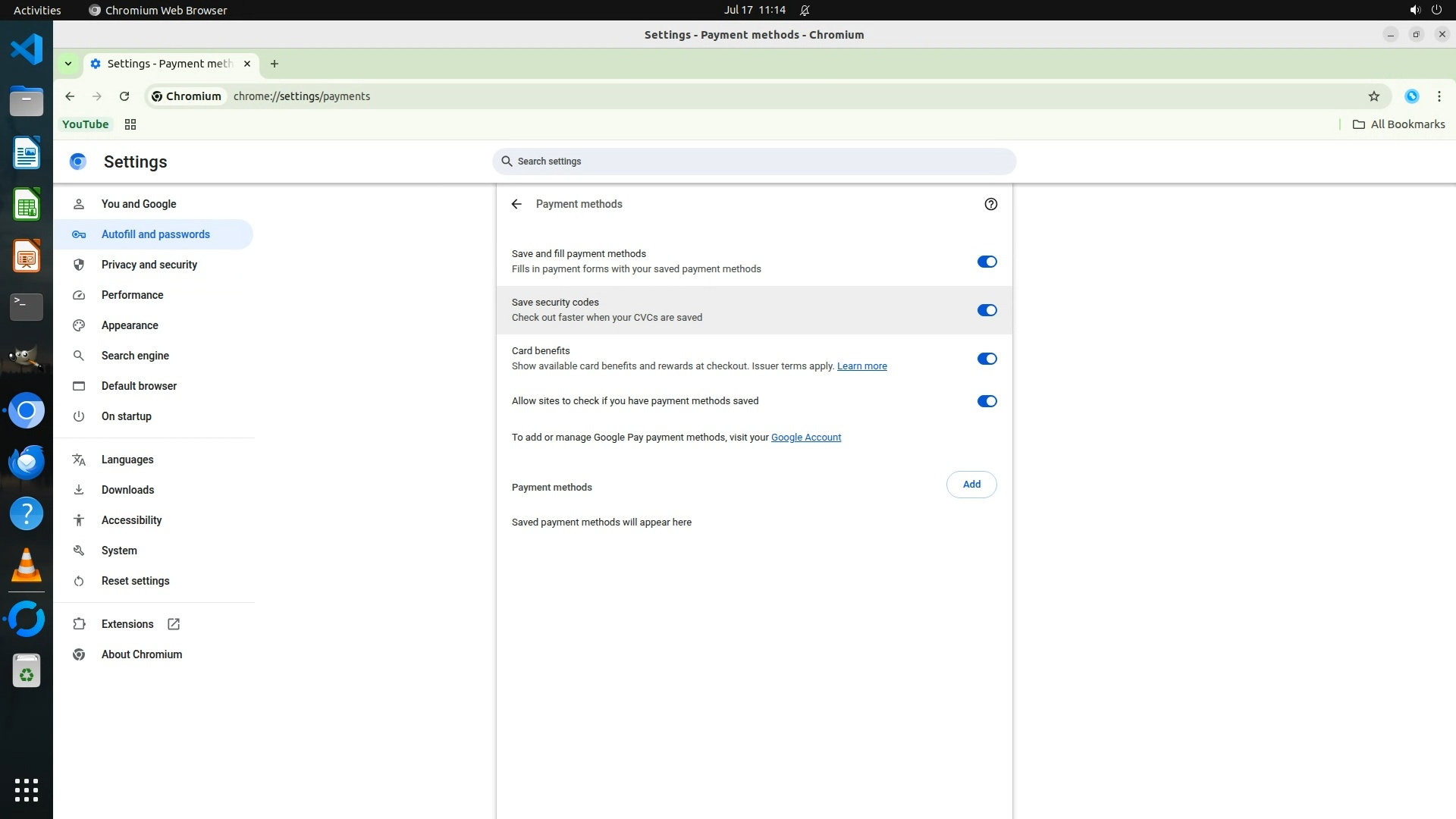Go to the Appearance settings section
Viewport: 1456px width, 819px height.
pyautogui.click(x=130, y=325)
